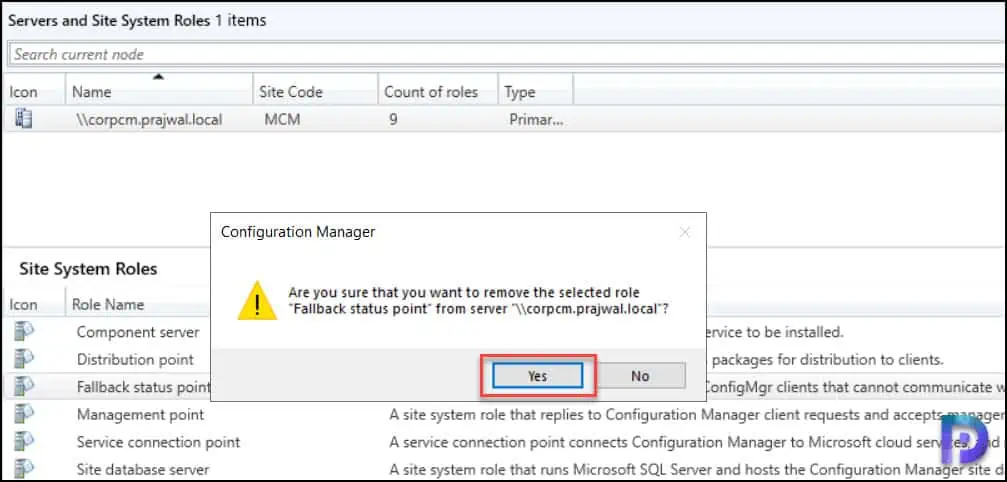Screen dimensions: 1007x482
Task: Select the \\corpcm.prajwal.local server icon
Action: click(x=24, y=119)
